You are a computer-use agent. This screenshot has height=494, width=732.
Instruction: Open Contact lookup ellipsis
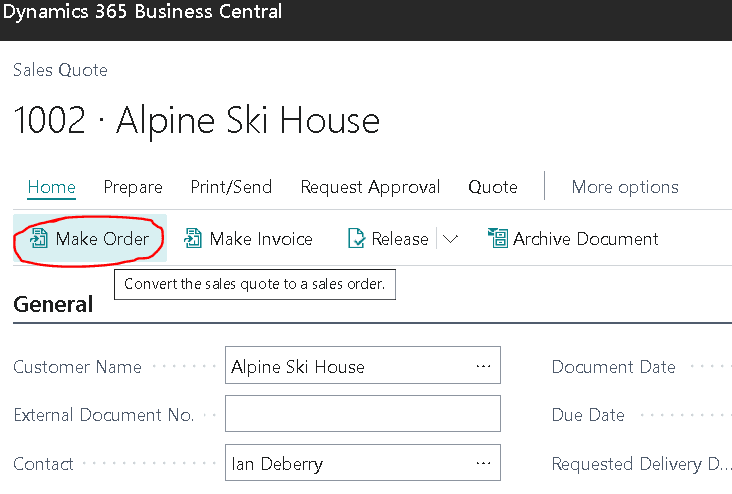coord(483,463)
